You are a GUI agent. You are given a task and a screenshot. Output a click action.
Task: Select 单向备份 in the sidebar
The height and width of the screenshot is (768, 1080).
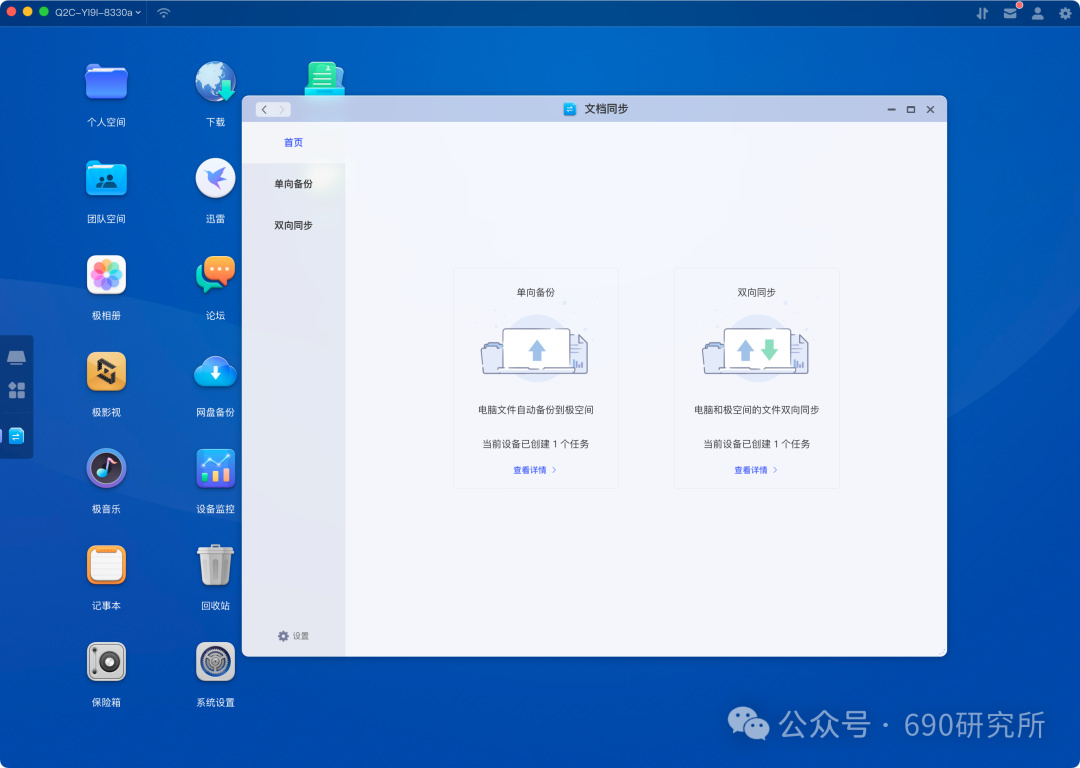tap(293, 184)
